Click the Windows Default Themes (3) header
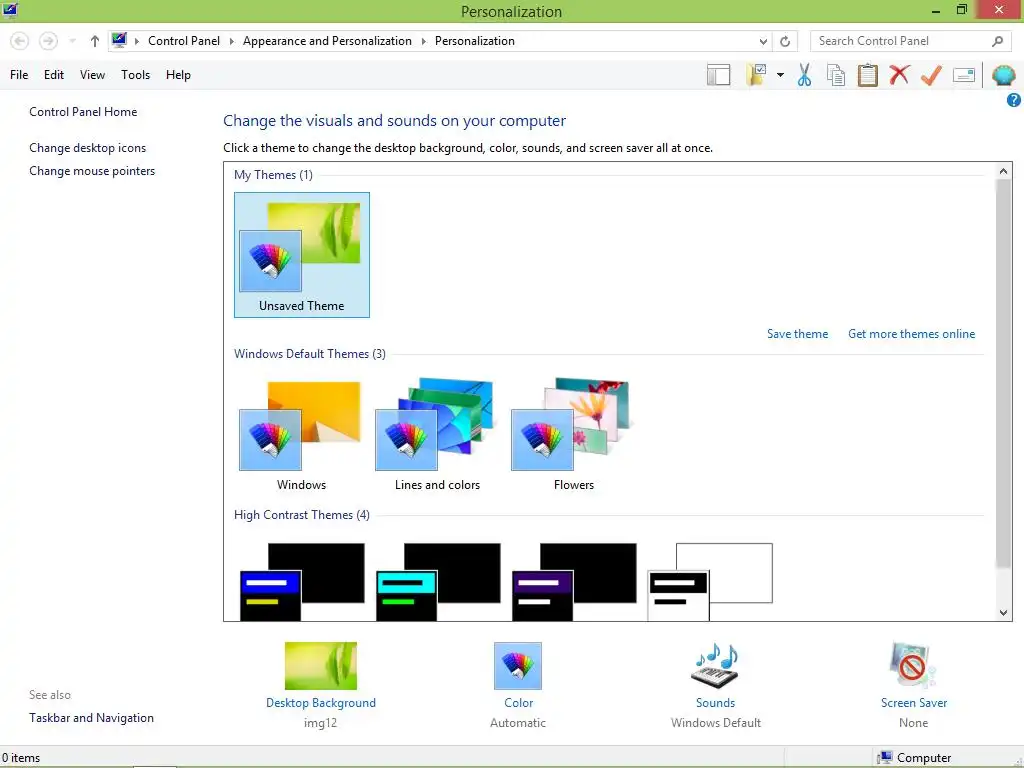The width and height of the screenshot is (1024, 768). [310, 354]
